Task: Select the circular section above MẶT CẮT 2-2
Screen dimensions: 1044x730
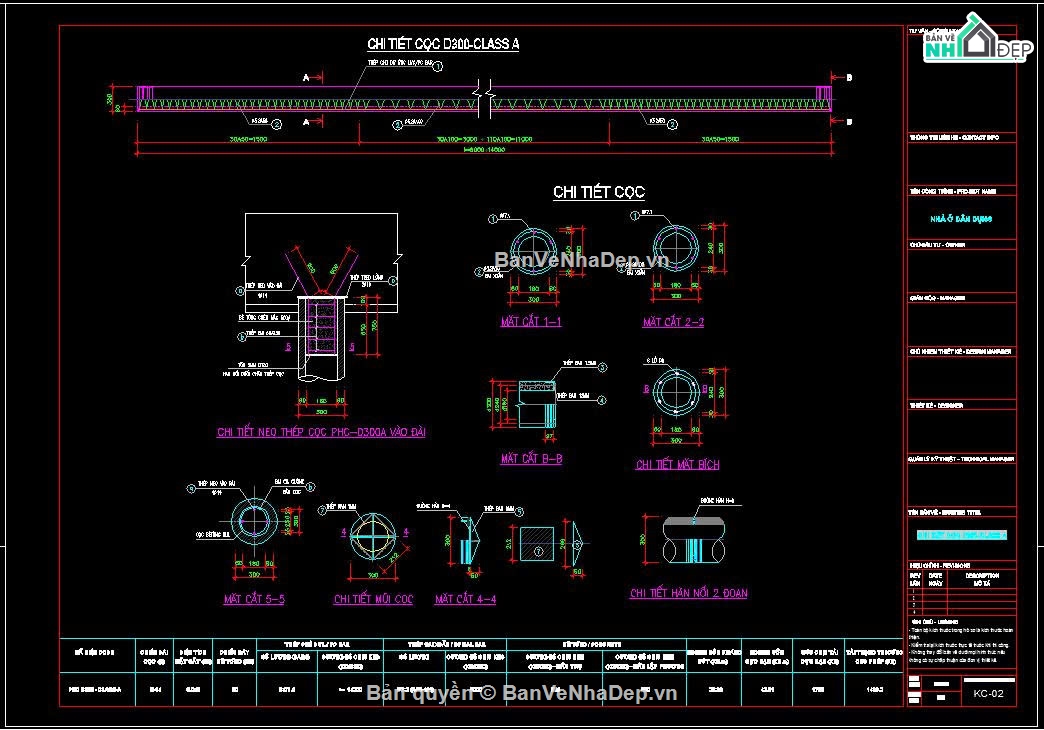Action: [x=676, y=247]
